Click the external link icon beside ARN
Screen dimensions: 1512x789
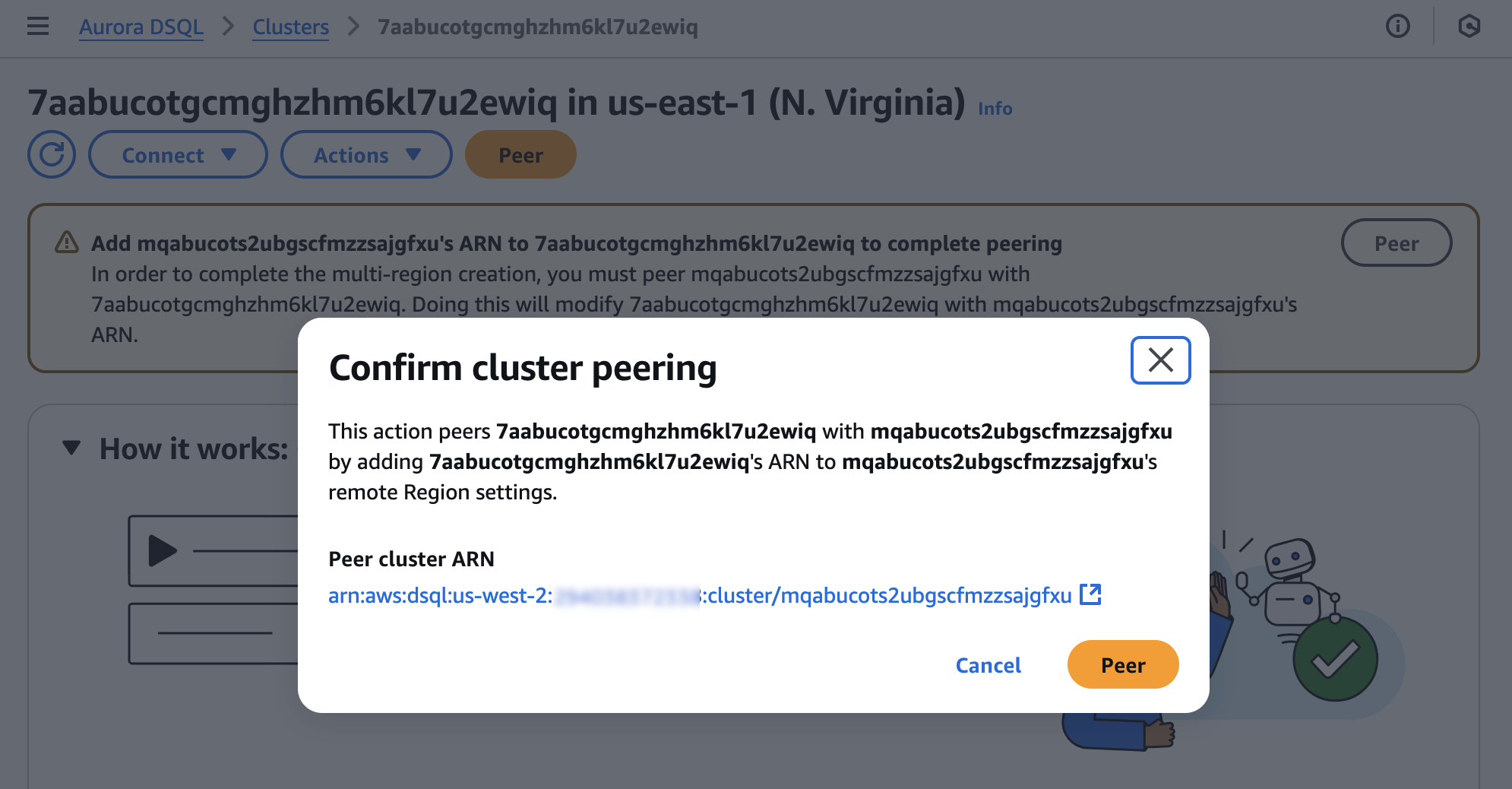click(x=1090, y=594)
